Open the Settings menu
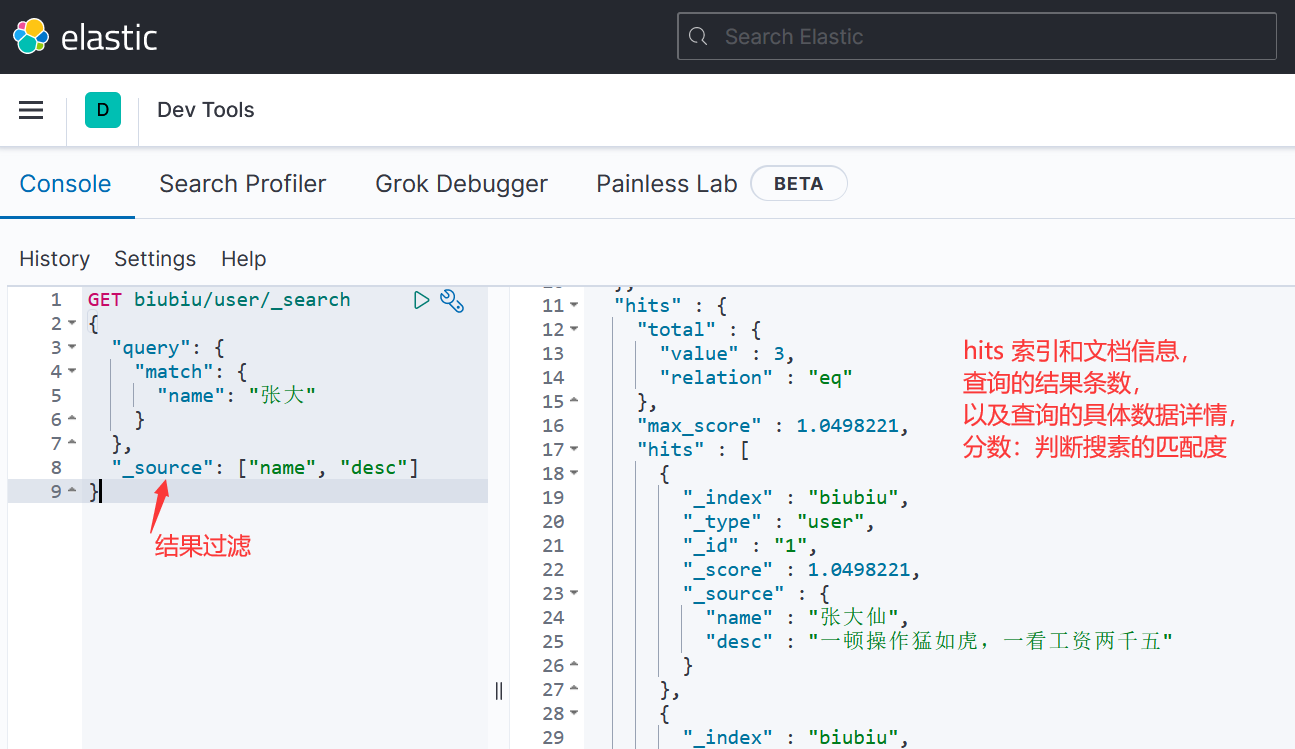 click(155, 259)
